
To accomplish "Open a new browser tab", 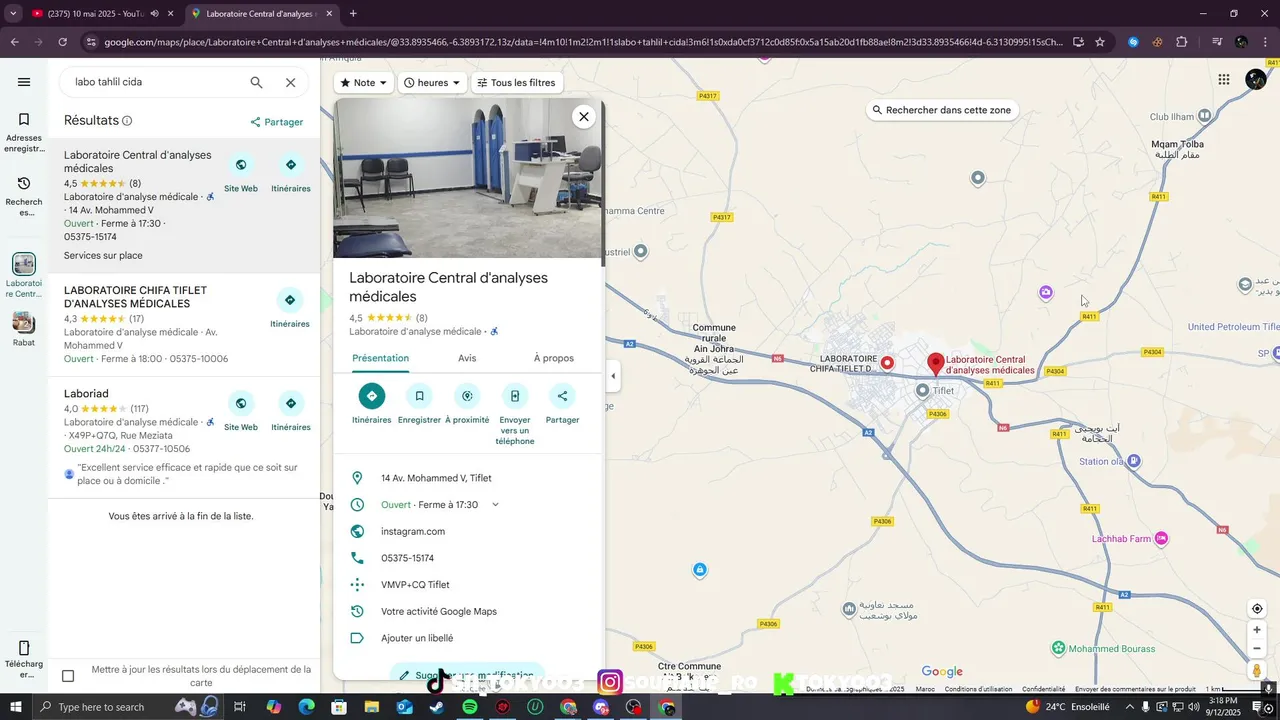I will click(x=353, y=14).
